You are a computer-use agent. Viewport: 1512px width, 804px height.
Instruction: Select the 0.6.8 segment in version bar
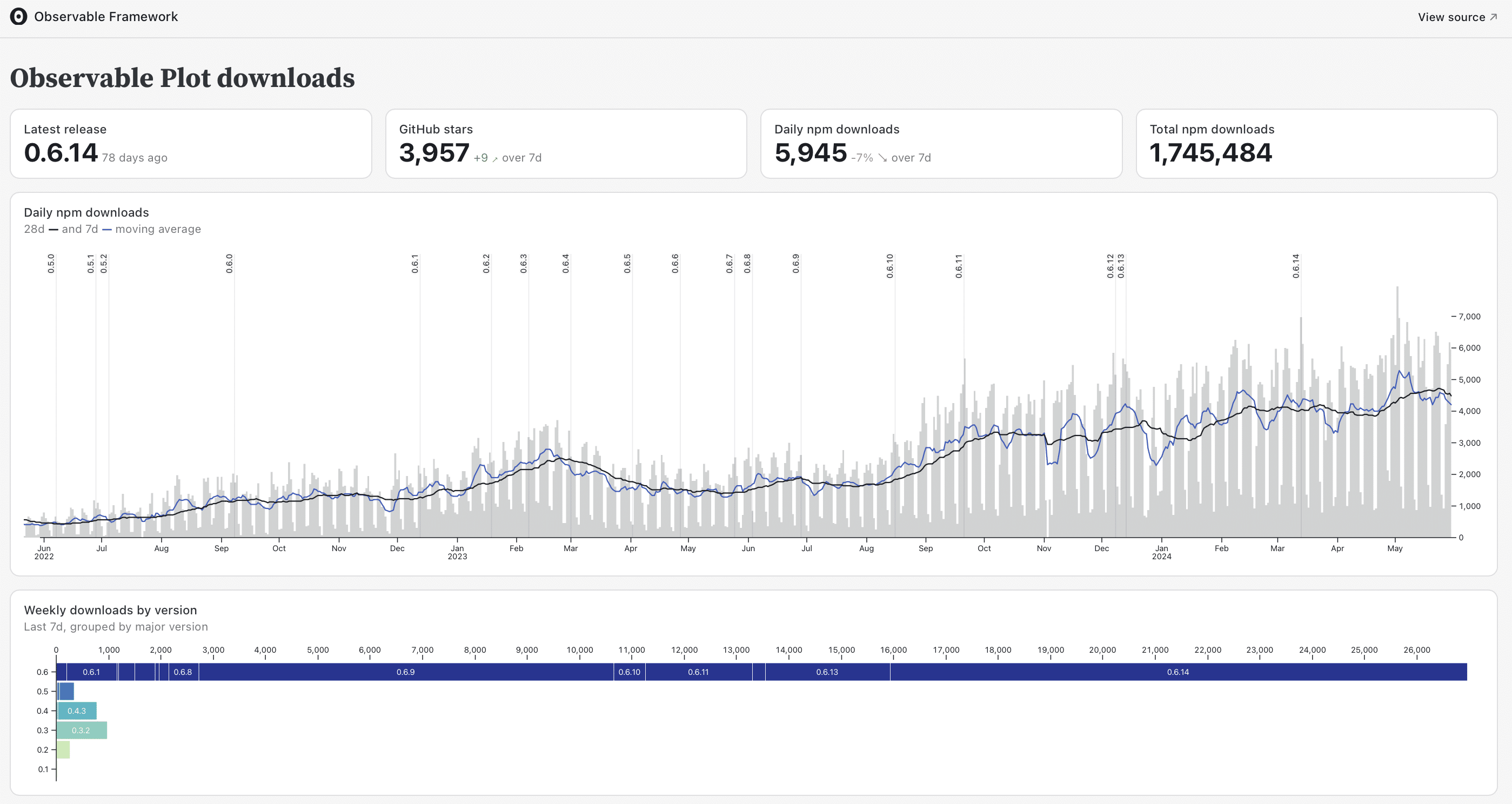coord(183,672)
